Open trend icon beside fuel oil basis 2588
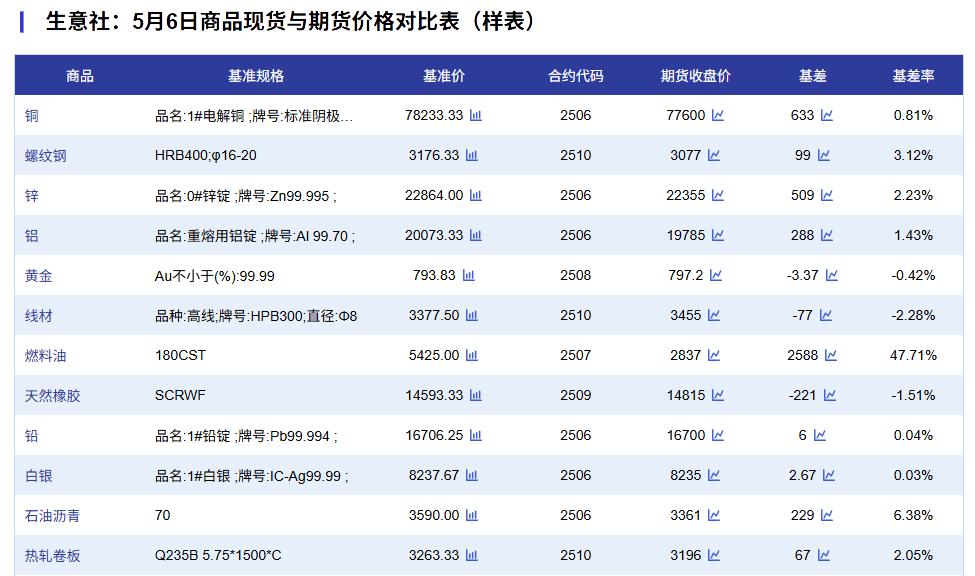 830,356
